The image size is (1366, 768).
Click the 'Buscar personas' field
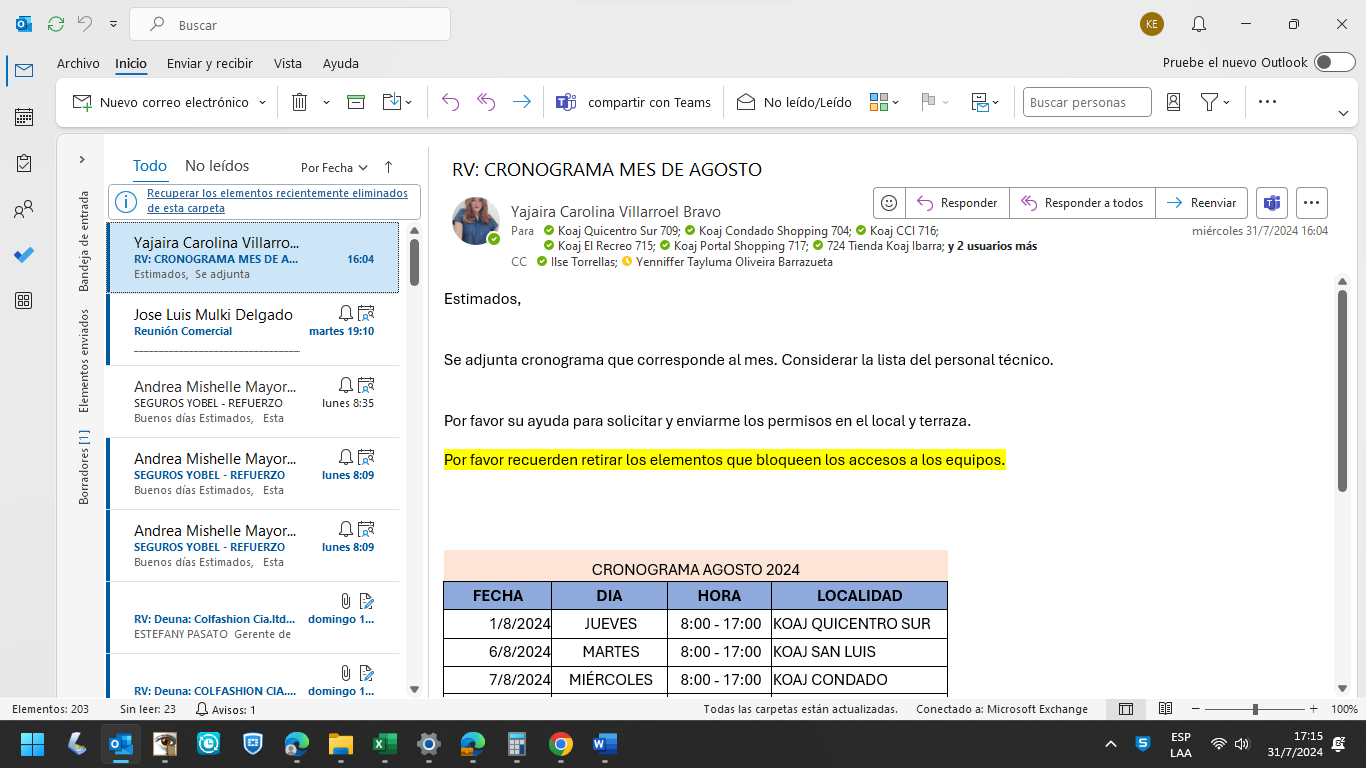click(x=1087, y=102)
